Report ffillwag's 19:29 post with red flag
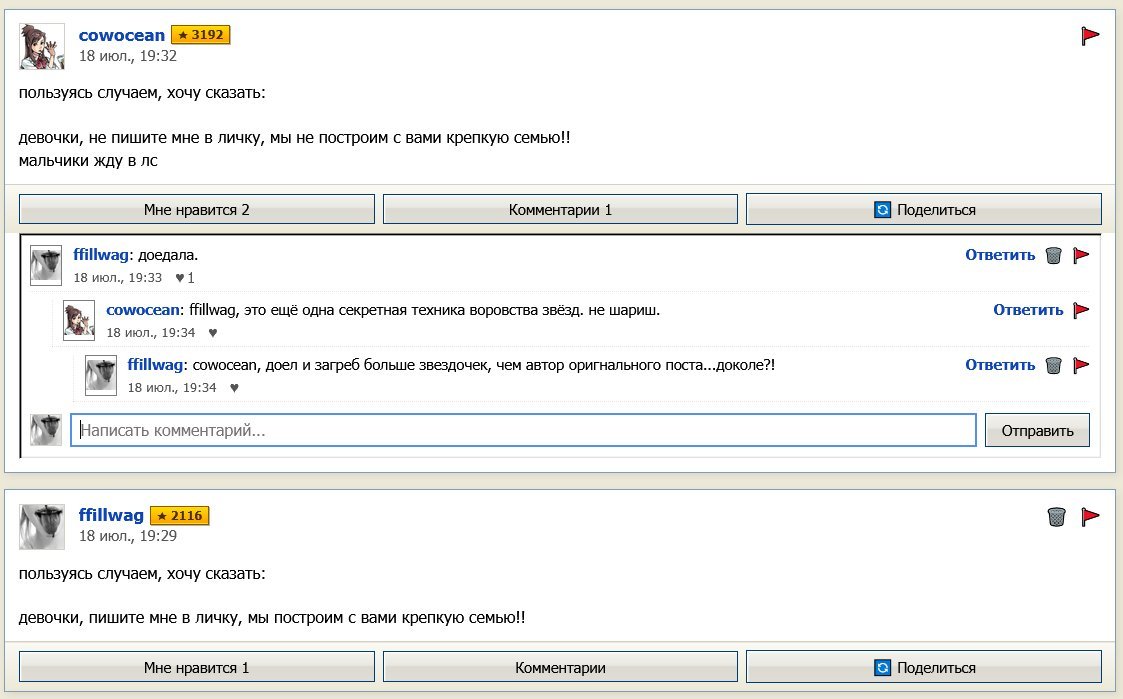Screen dimensions: 1123x699 (x=1089, y=516)
